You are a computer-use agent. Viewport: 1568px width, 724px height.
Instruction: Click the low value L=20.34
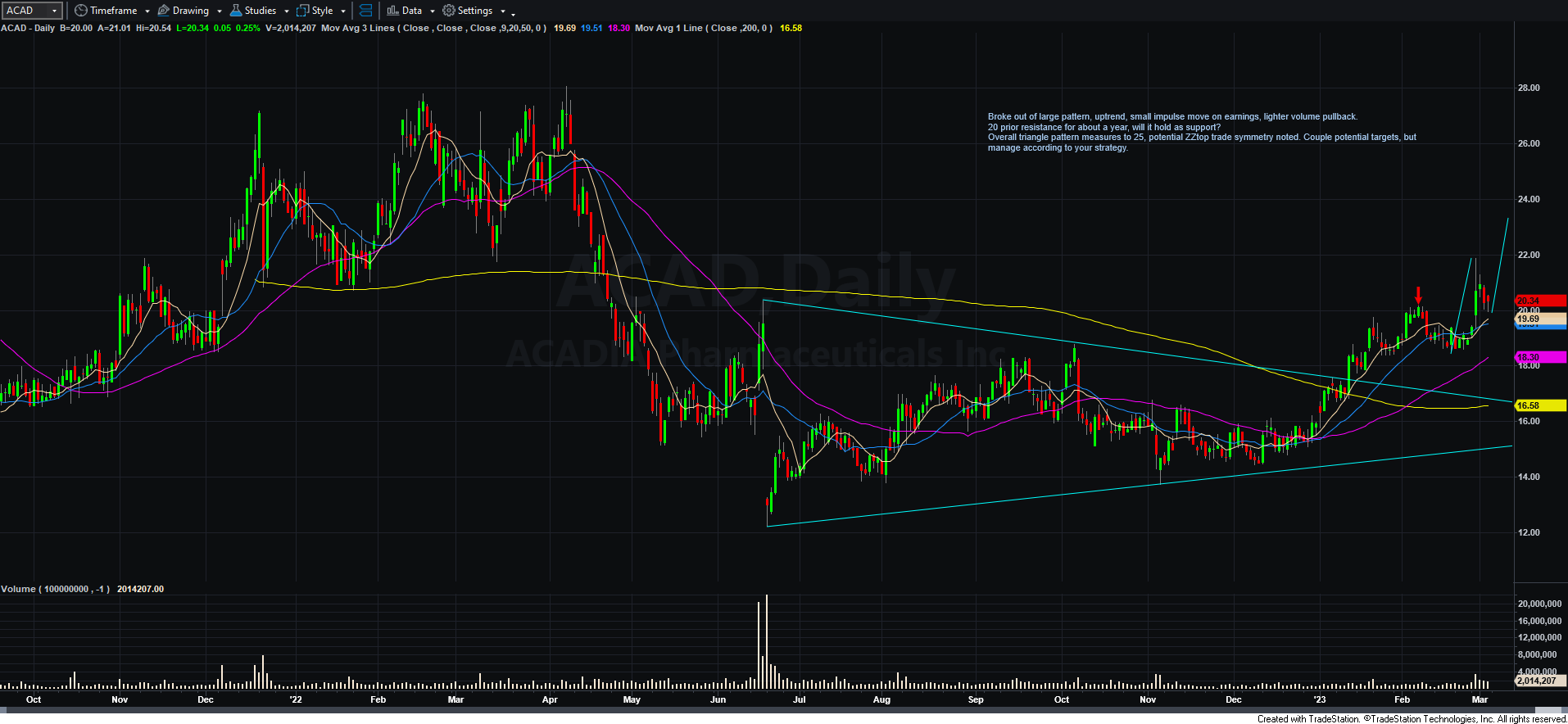click(193, 28)
